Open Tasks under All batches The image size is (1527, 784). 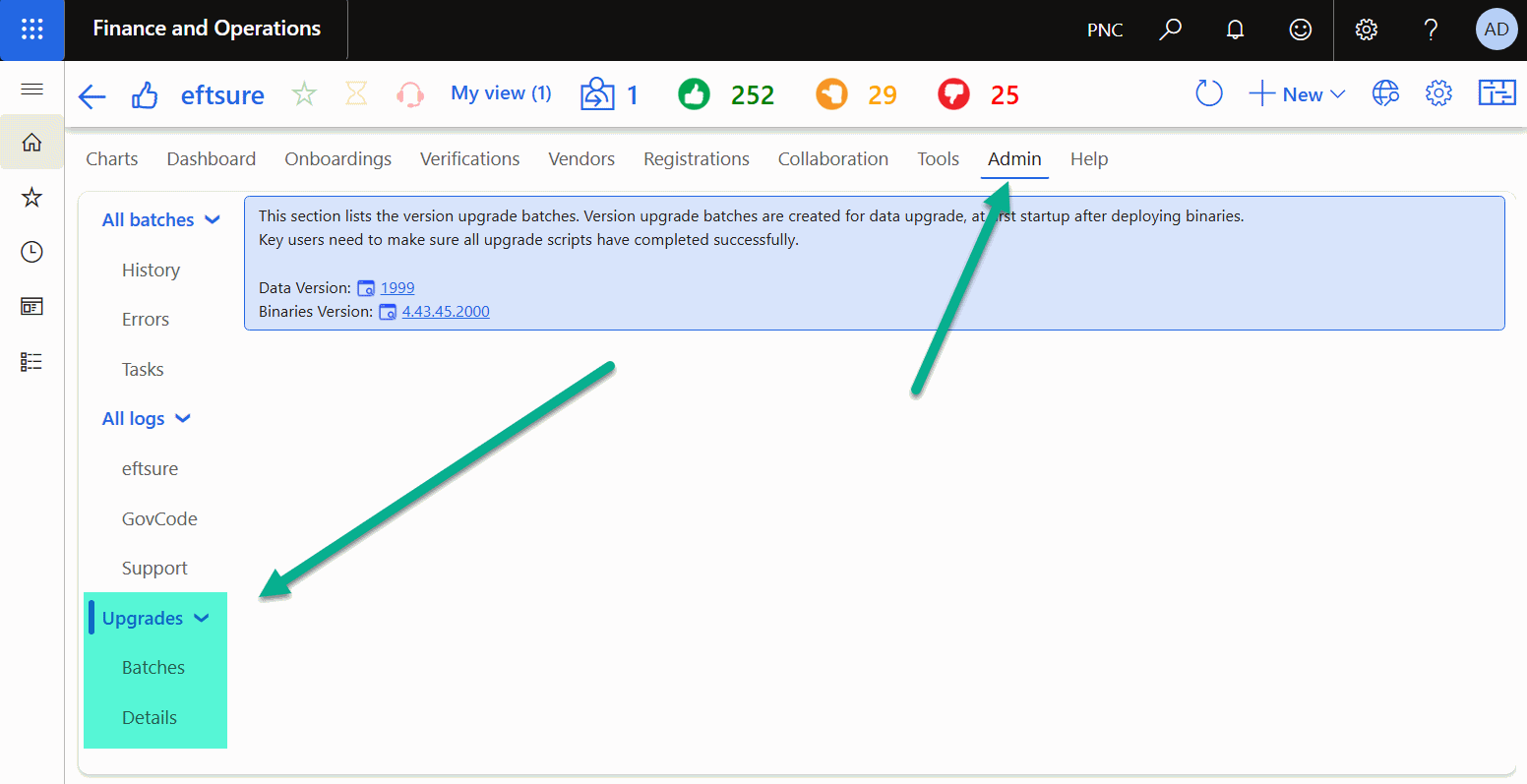click(x=143, y=370)
